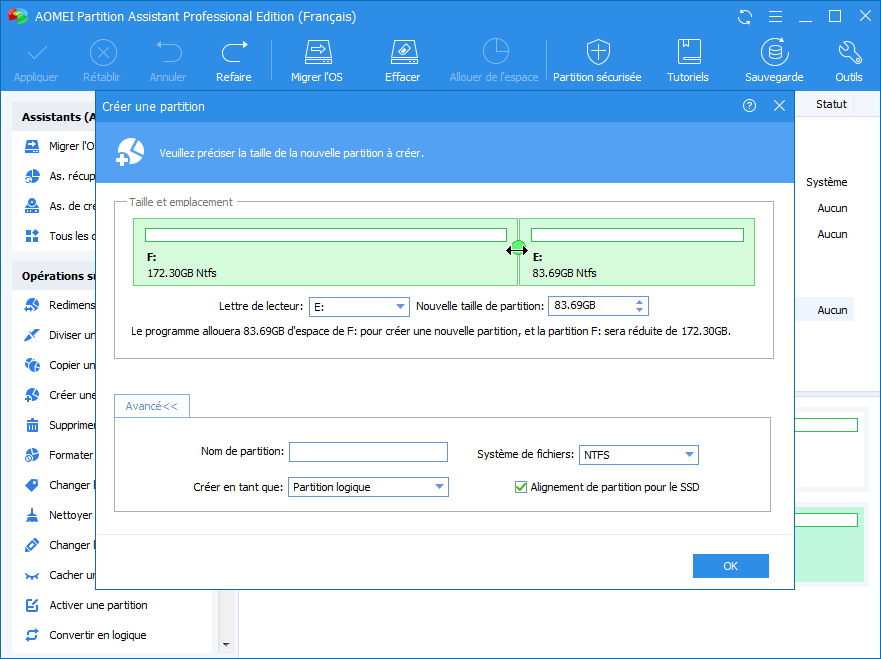This screenshot has width=881, height=659.
Task: Click the Système status cell
Action: click(826, 182)
